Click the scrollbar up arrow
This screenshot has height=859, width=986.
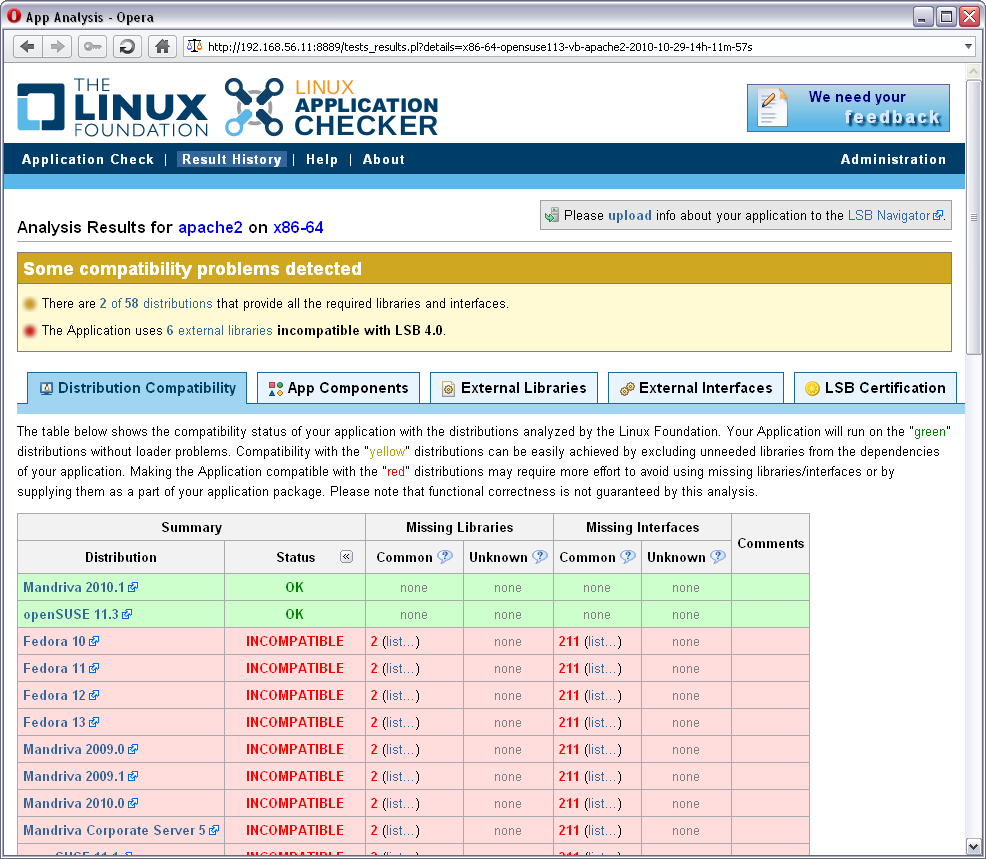click(x=973, y=71)
